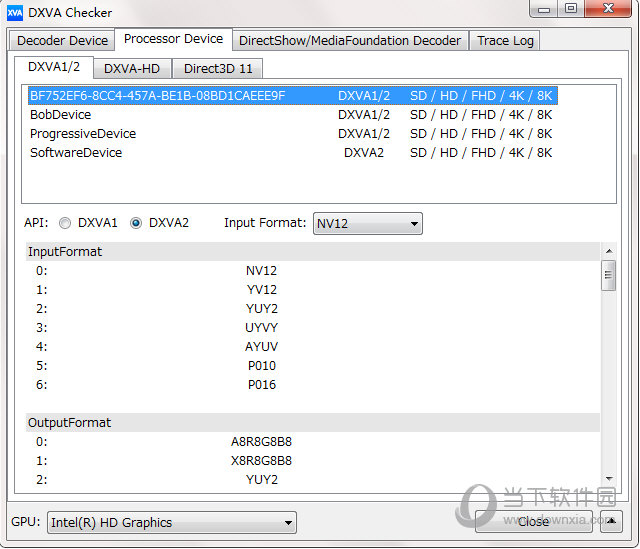Click the small up-arrow button beside Close
This screenshot has width=640, height=549.
611,521
